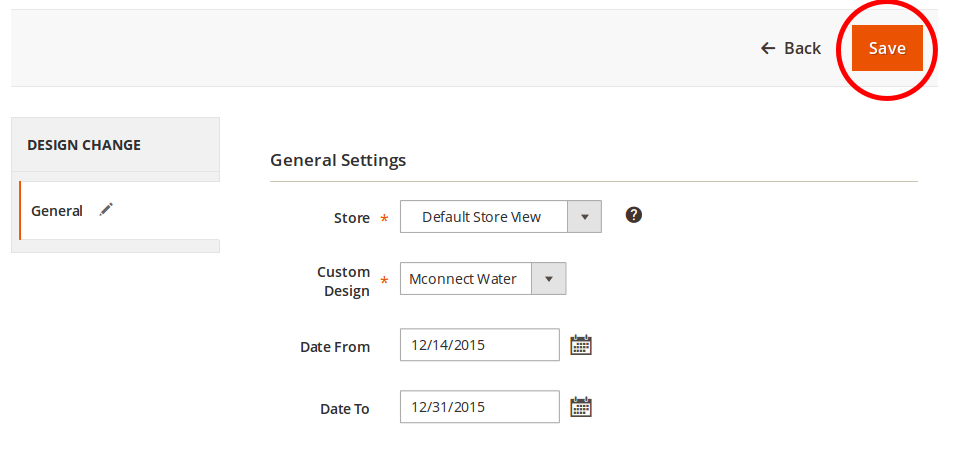
Task: Click the pencil icon beside General
Action: tap(106, 210)
